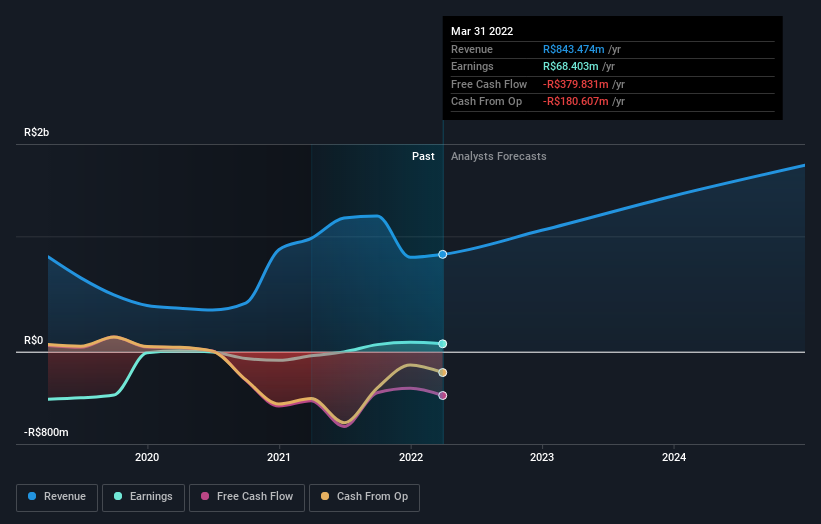Click the Mar 31 2022 tooltip date
821x524 pixels.
[x=482, y=31]
